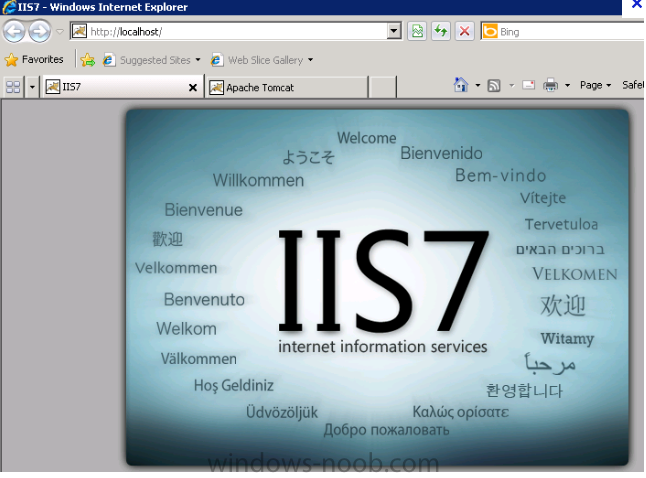The image size is (646, 478).
Task: Click the Refresh page icon
Action: tap(441, 31)
